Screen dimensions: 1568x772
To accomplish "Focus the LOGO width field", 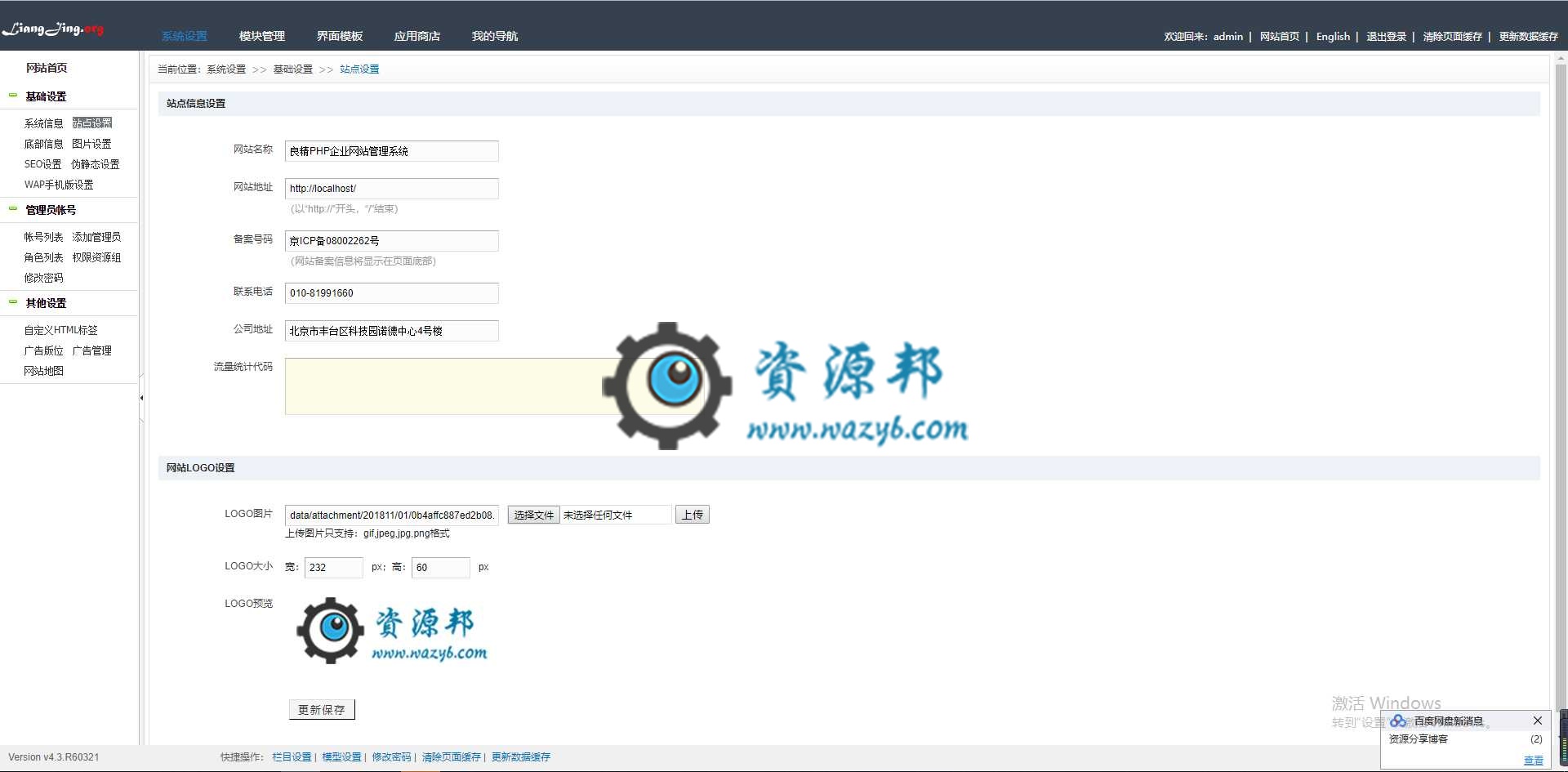I will 333,568.
